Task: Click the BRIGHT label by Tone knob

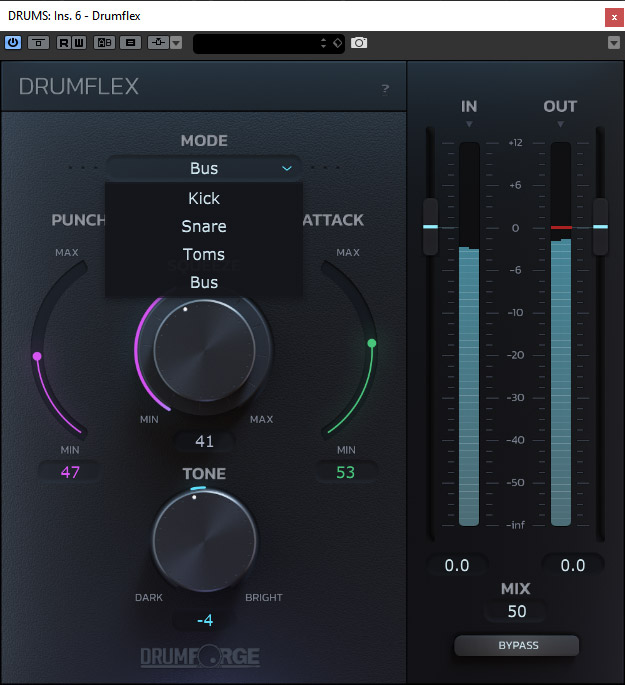Action: pyautogui.click(x=264, y=598)
